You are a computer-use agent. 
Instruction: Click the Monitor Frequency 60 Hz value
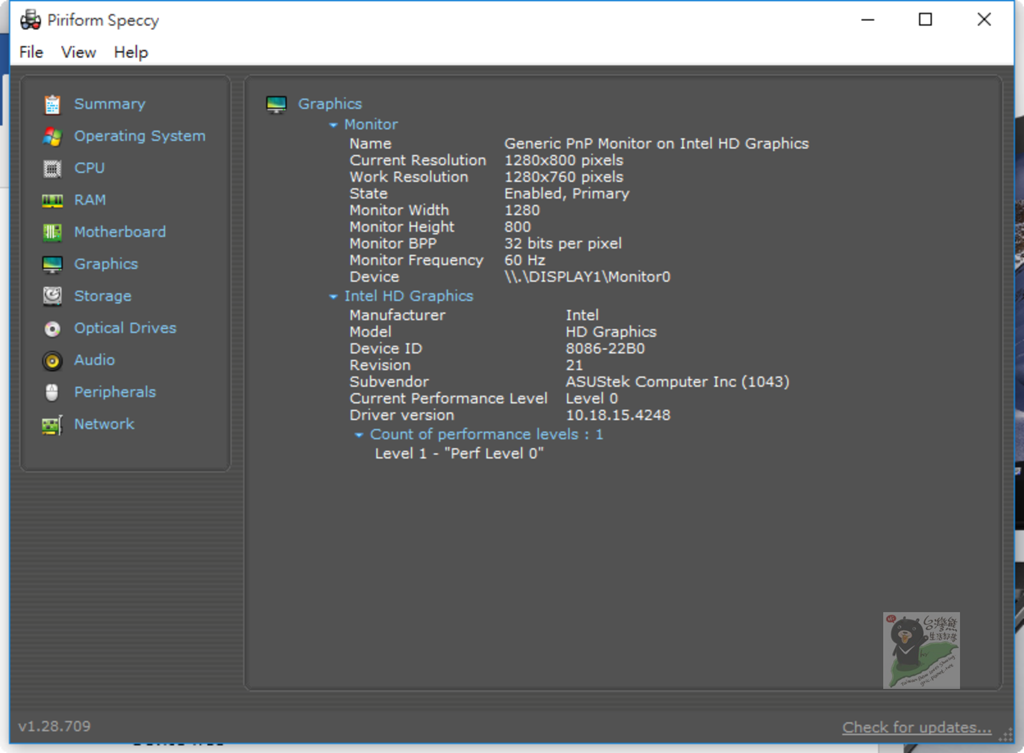coord(524,261)
